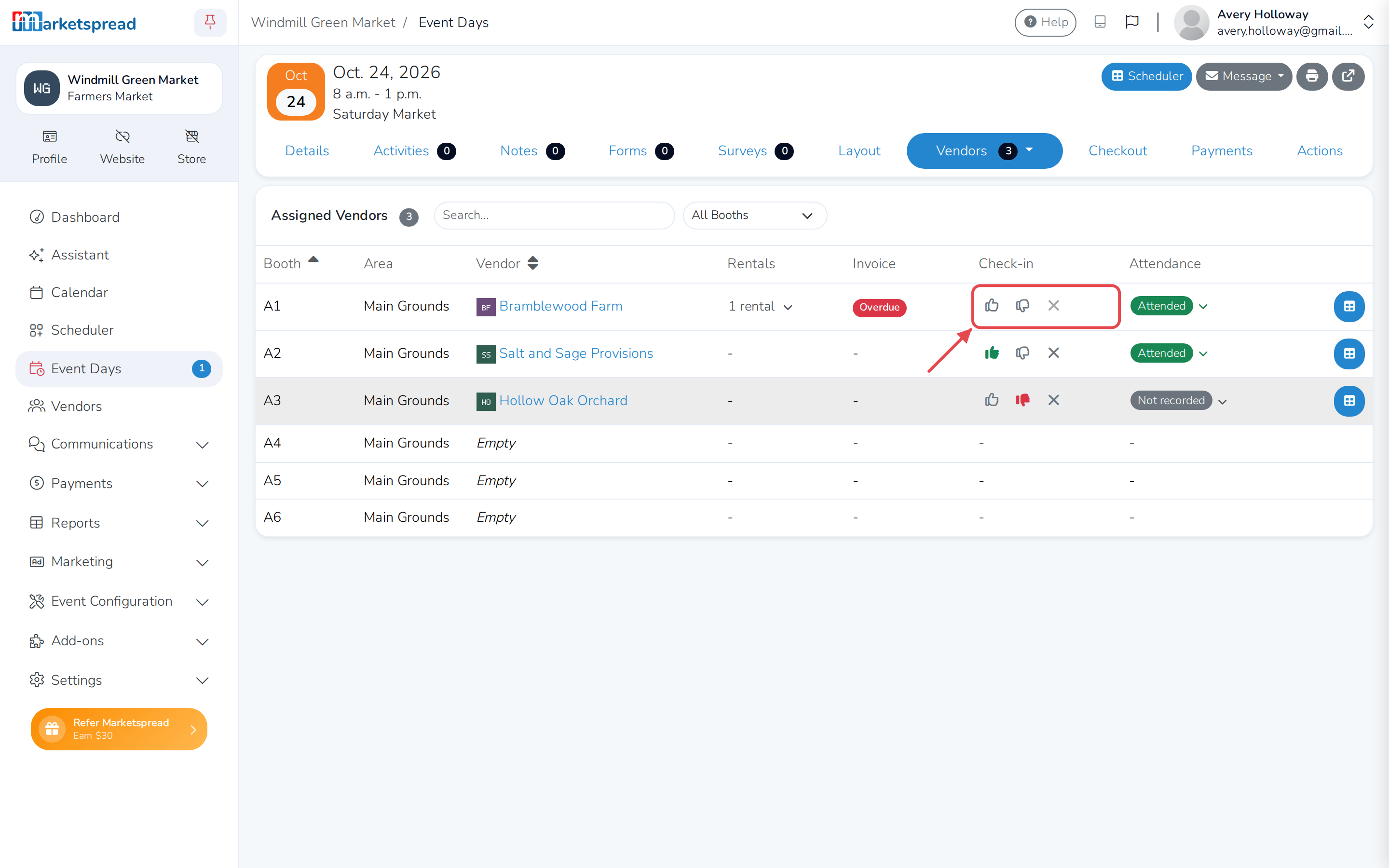Viewport: 1389px width, 868px height.
Task: Open booth scheduler icon for Bramblewood Farm row
Action: tap(1349, 307)
